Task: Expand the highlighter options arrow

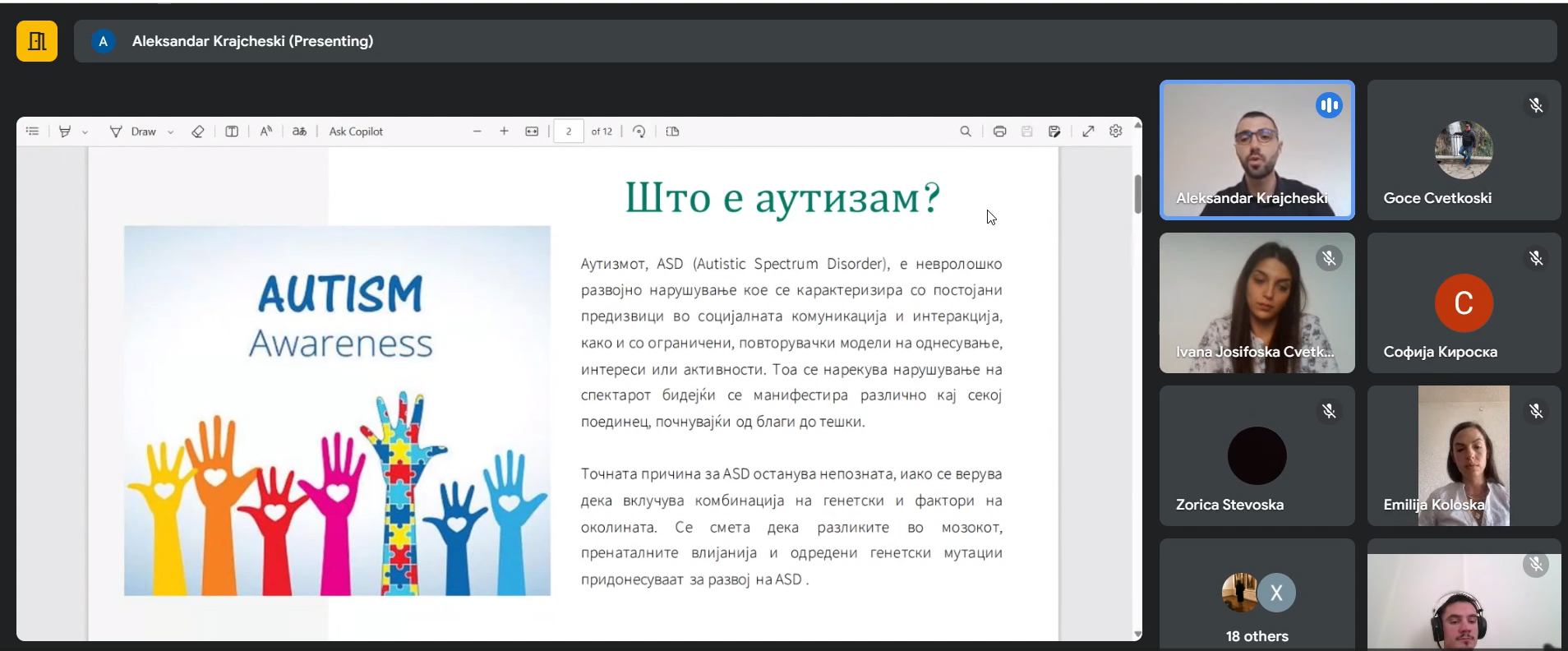Action: [x=85, y=132]
